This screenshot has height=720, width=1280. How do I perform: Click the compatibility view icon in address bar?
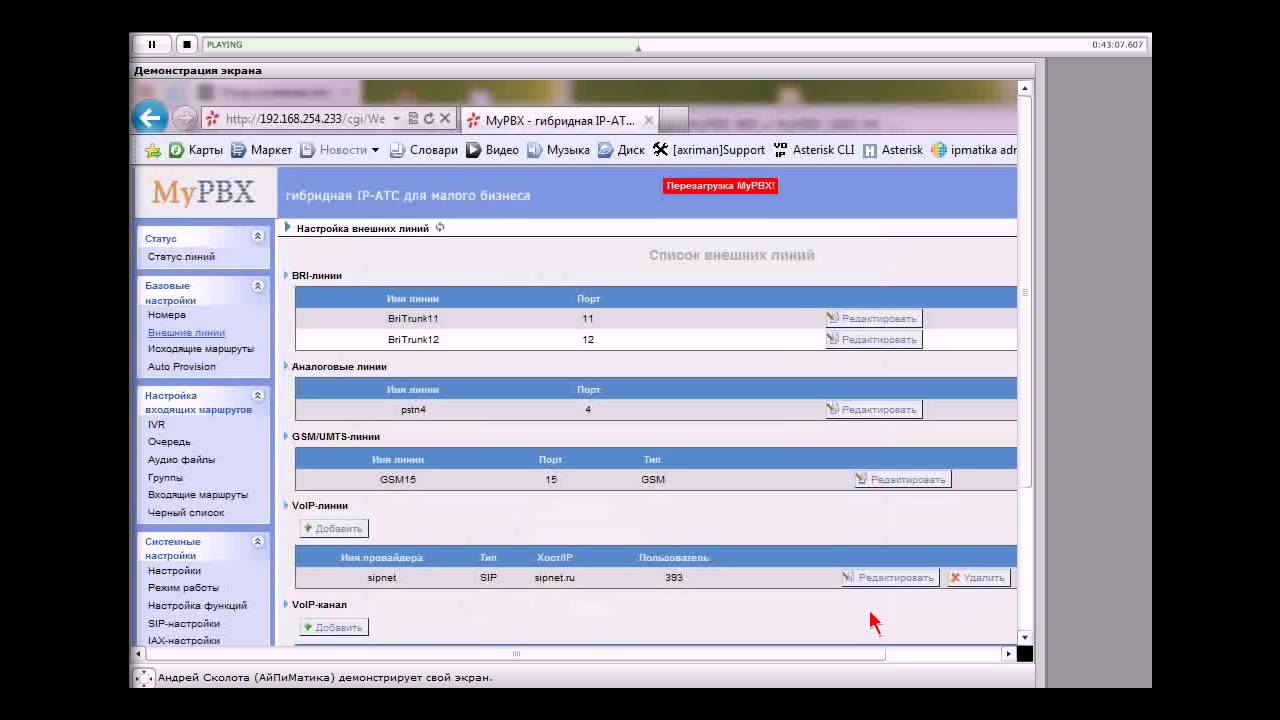[412, 119]
